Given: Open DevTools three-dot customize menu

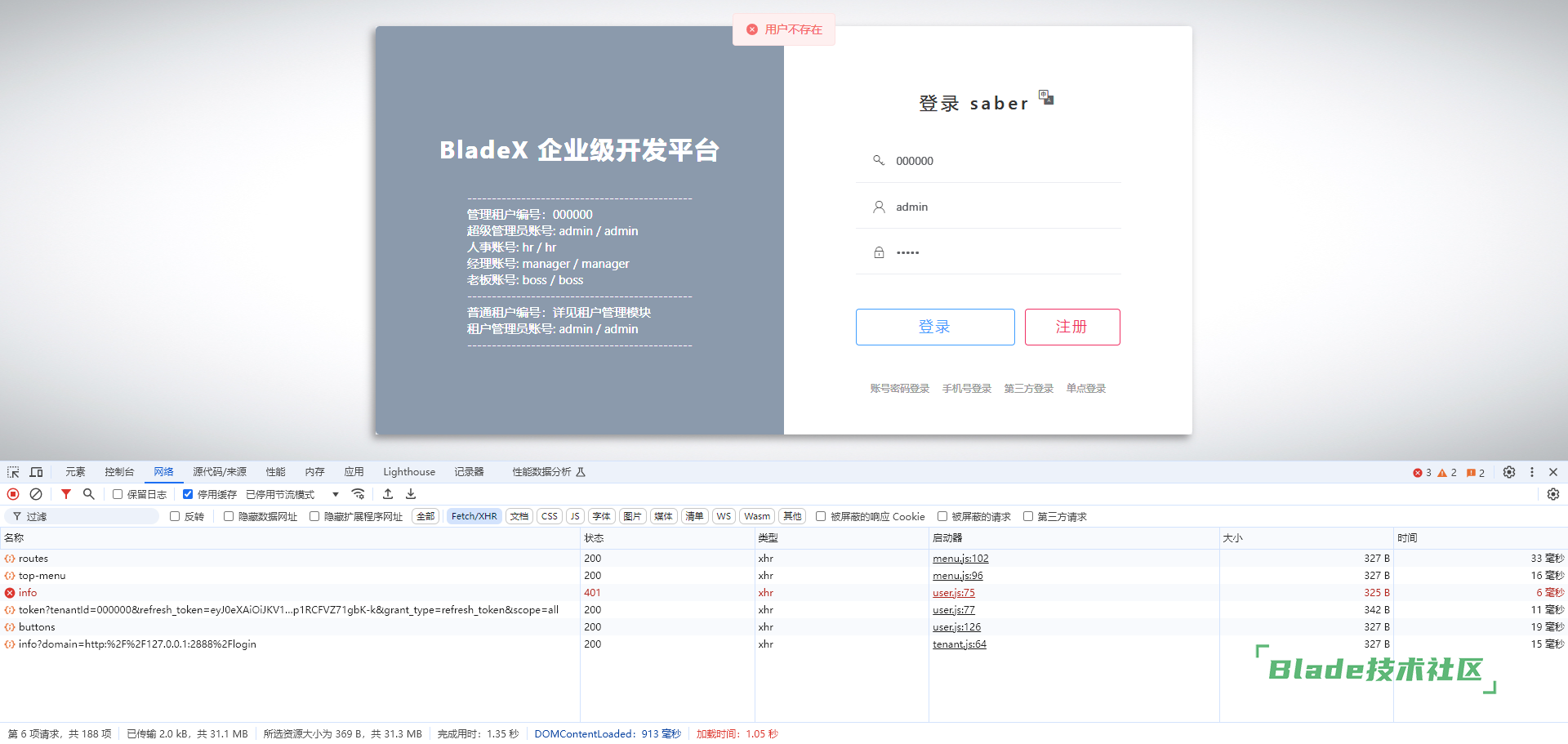Looking at the screenshot, I should (x=1532, y=472).
